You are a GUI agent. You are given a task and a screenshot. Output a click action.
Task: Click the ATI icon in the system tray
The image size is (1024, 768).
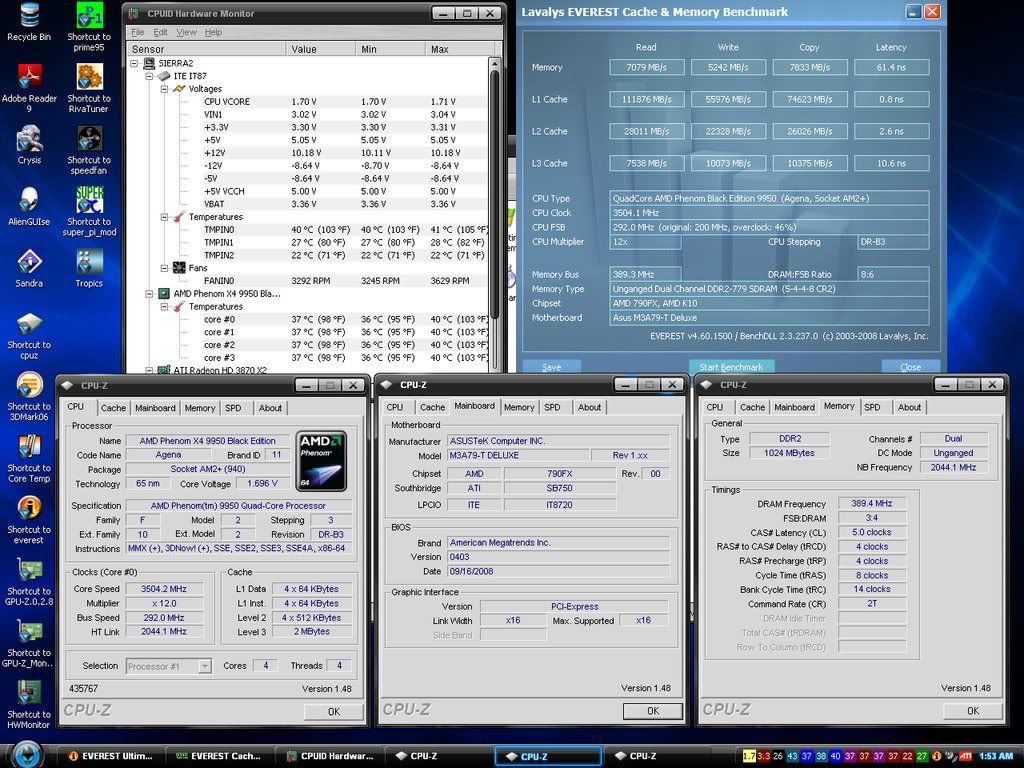(x=966, y=756)
